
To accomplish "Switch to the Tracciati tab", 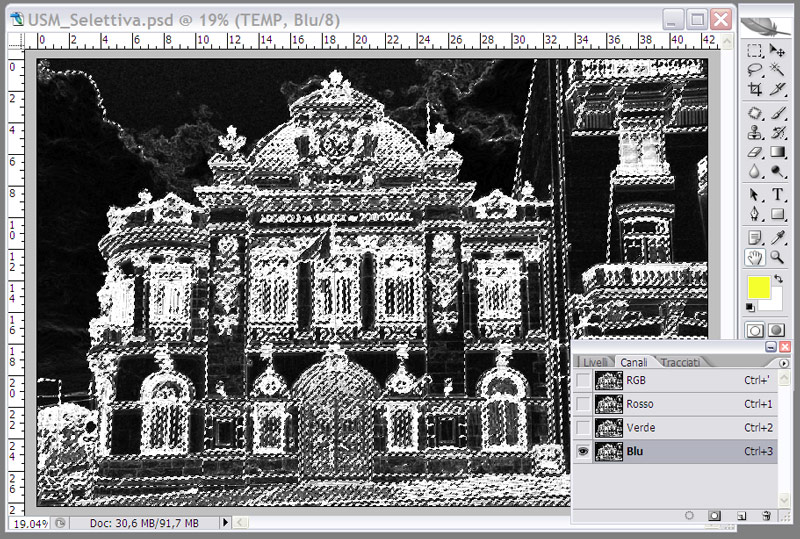I will point(680,362).
